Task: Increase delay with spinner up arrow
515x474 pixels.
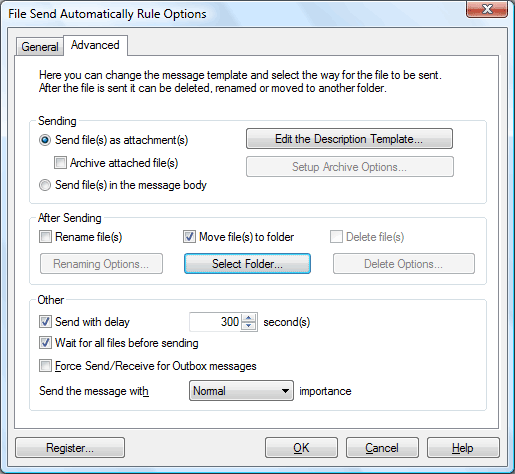Action: tap(249, 318)
